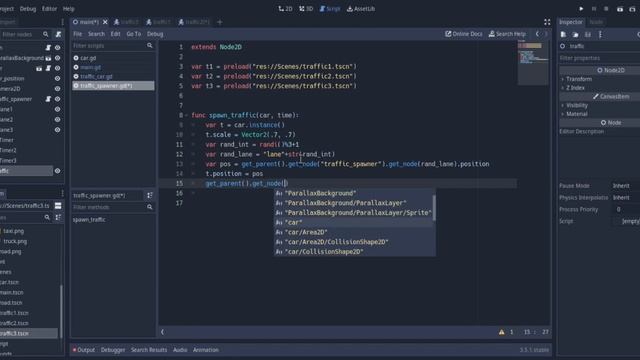Toggle visibility of lane3 node

coord(58,130)
